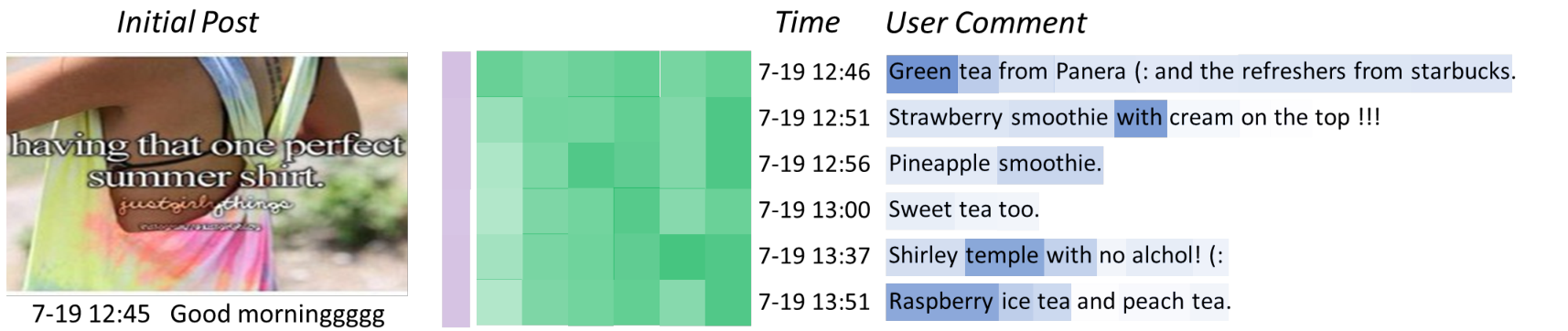Click the 7-19 12:45 post timestamp
1568x331 pixels.
coord(91,315)
